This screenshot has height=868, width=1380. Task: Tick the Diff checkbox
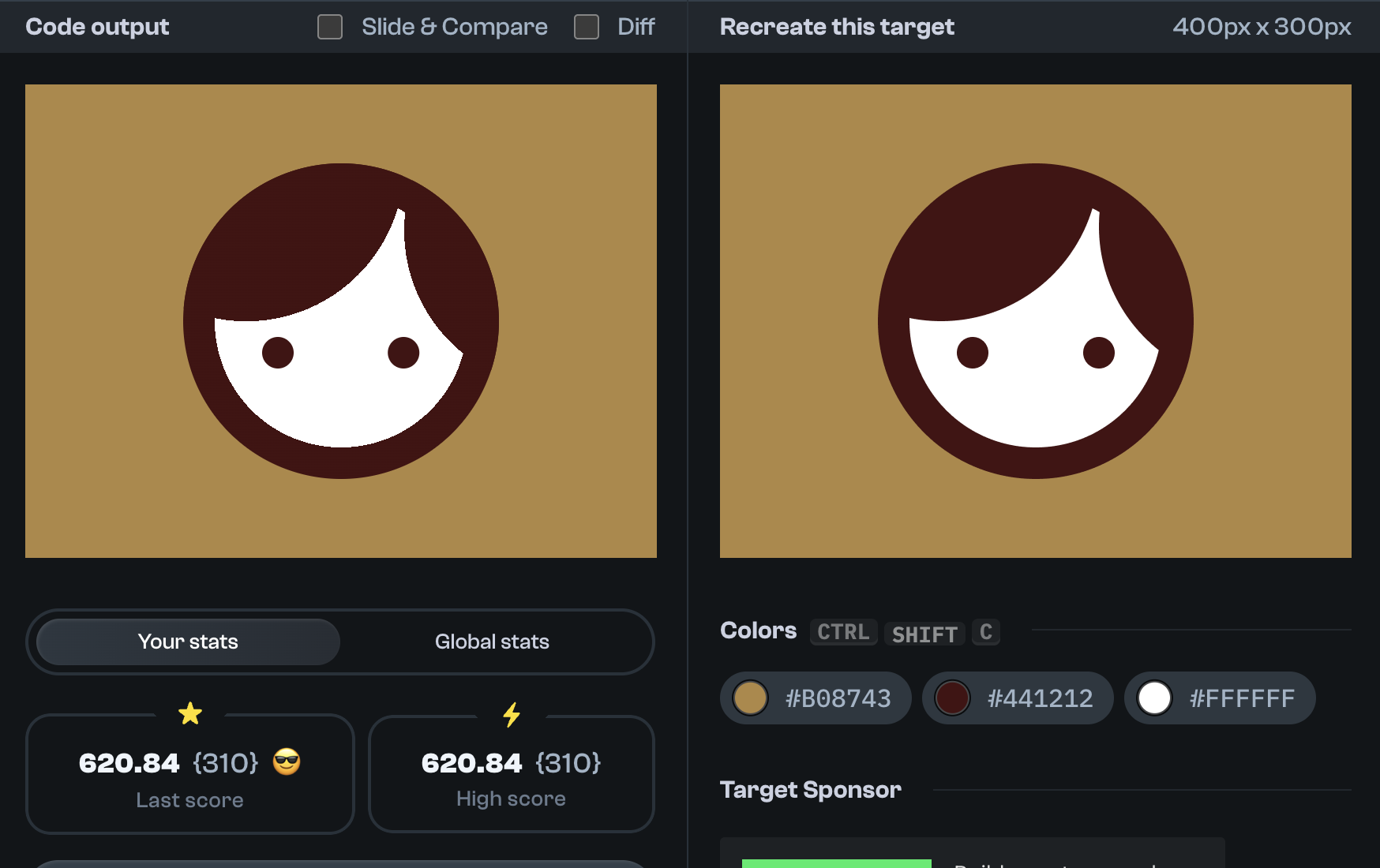click(x=587, y=27)
